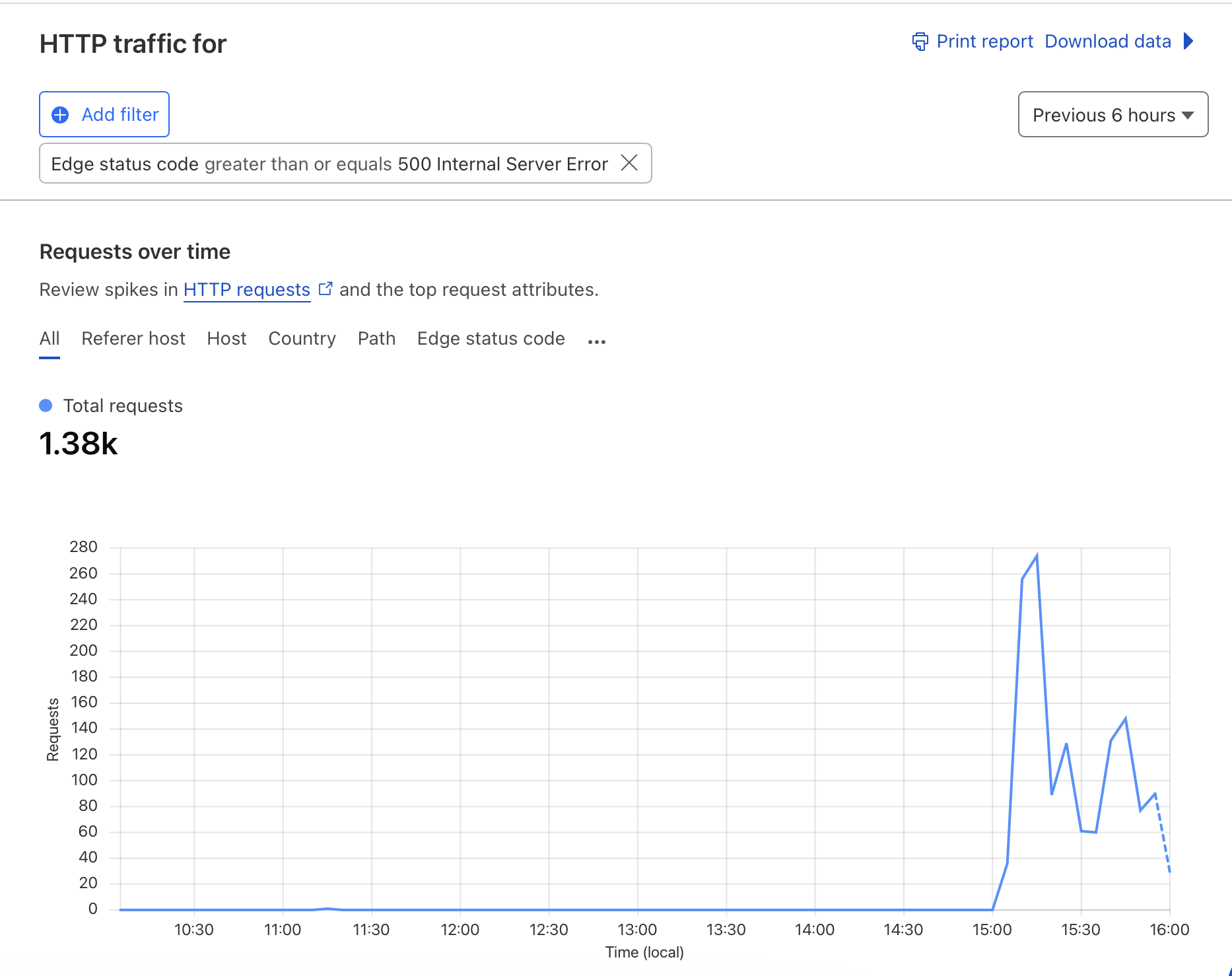1232x976 pixels.
Task: Open the three-dot more tabs menu
Action: [597, 341]
